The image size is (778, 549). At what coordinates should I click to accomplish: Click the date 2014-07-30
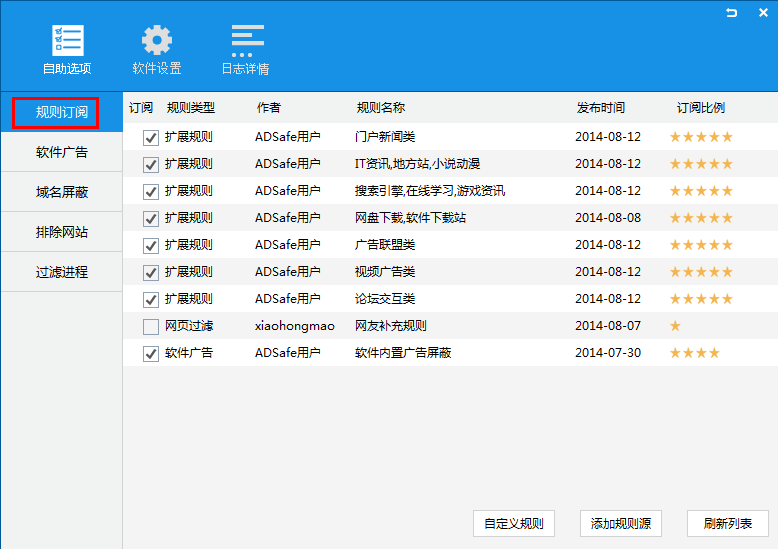pos(608,352)
